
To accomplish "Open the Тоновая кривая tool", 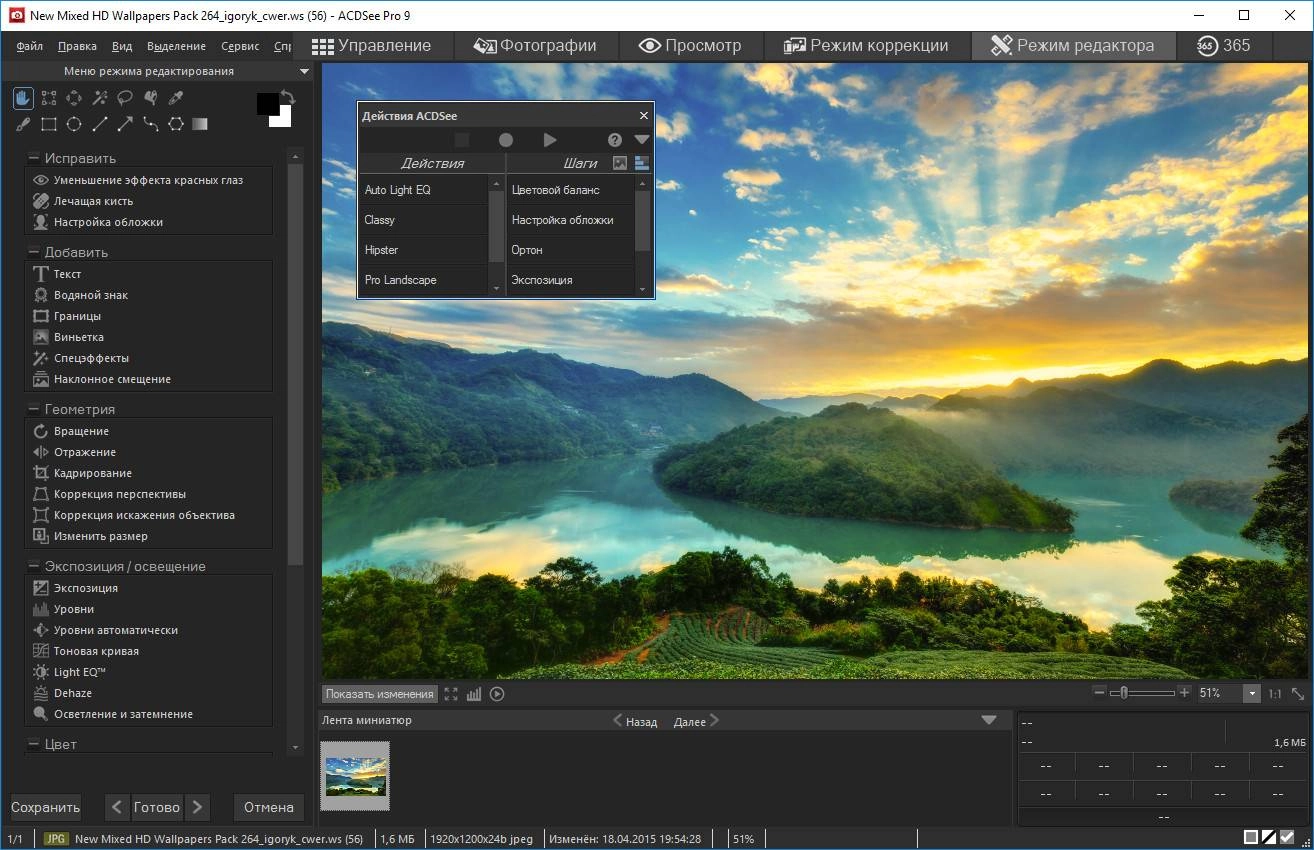I will tap(96, 651).
